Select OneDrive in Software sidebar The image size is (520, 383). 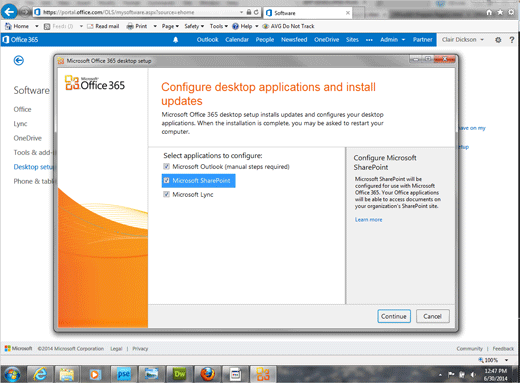point(28,138)
